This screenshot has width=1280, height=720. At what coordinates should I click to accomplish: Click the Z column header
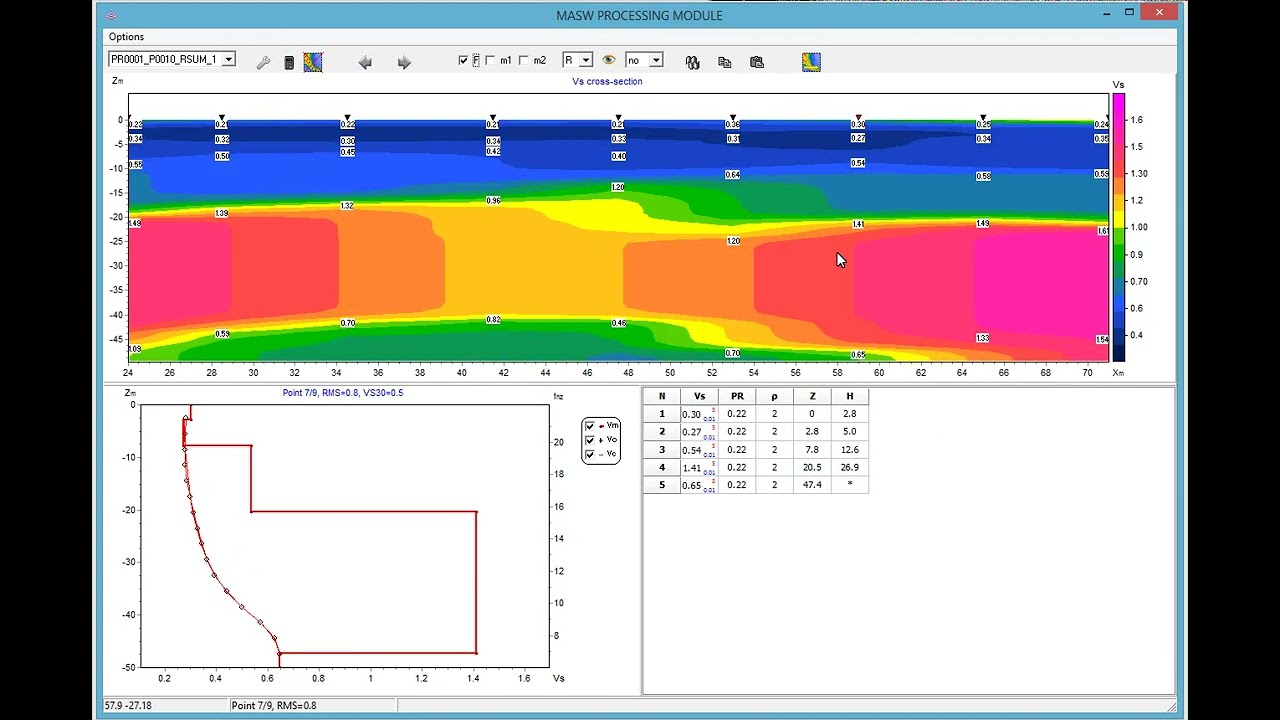point(812,396)
